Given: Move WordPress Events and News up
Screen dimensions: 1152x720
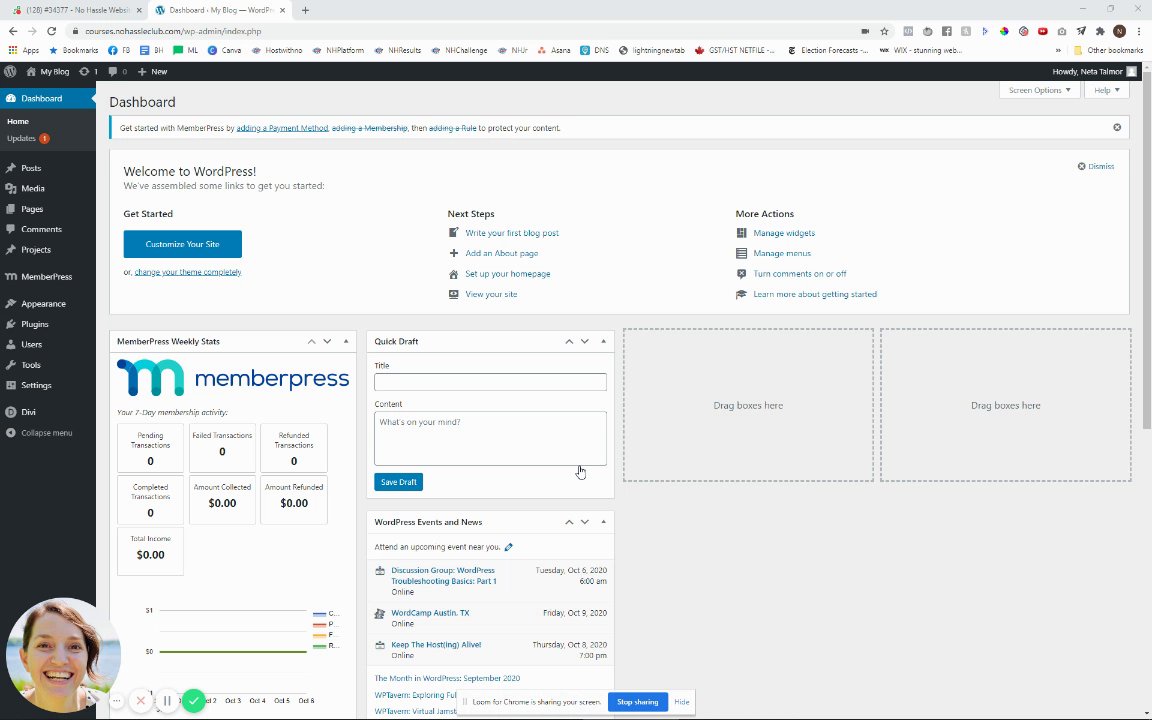Looking at the screenshot, I should pos(569,522).
